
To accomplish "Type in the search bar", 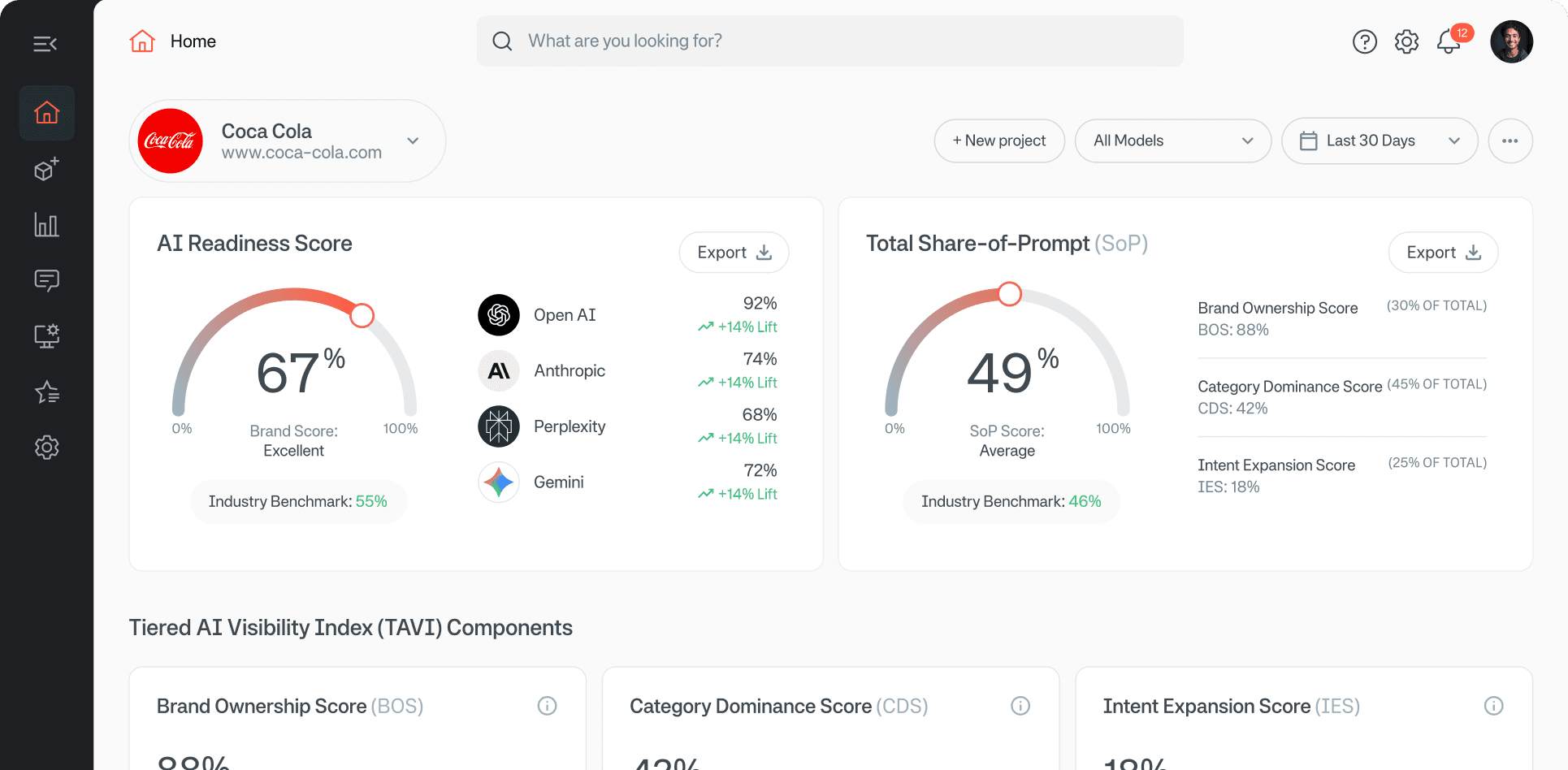I will (x=829, y=41).
